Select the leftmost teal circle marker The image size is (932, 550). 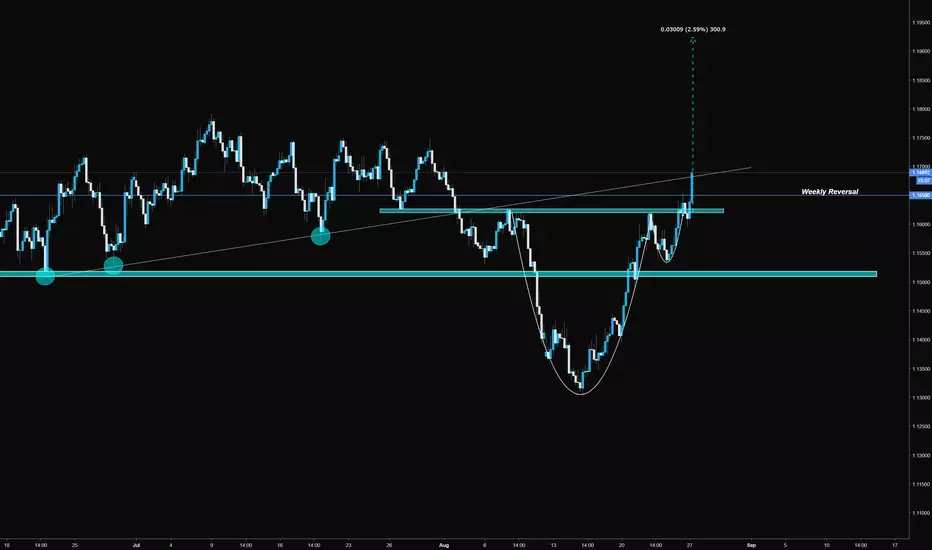click(x=45, y=275)
